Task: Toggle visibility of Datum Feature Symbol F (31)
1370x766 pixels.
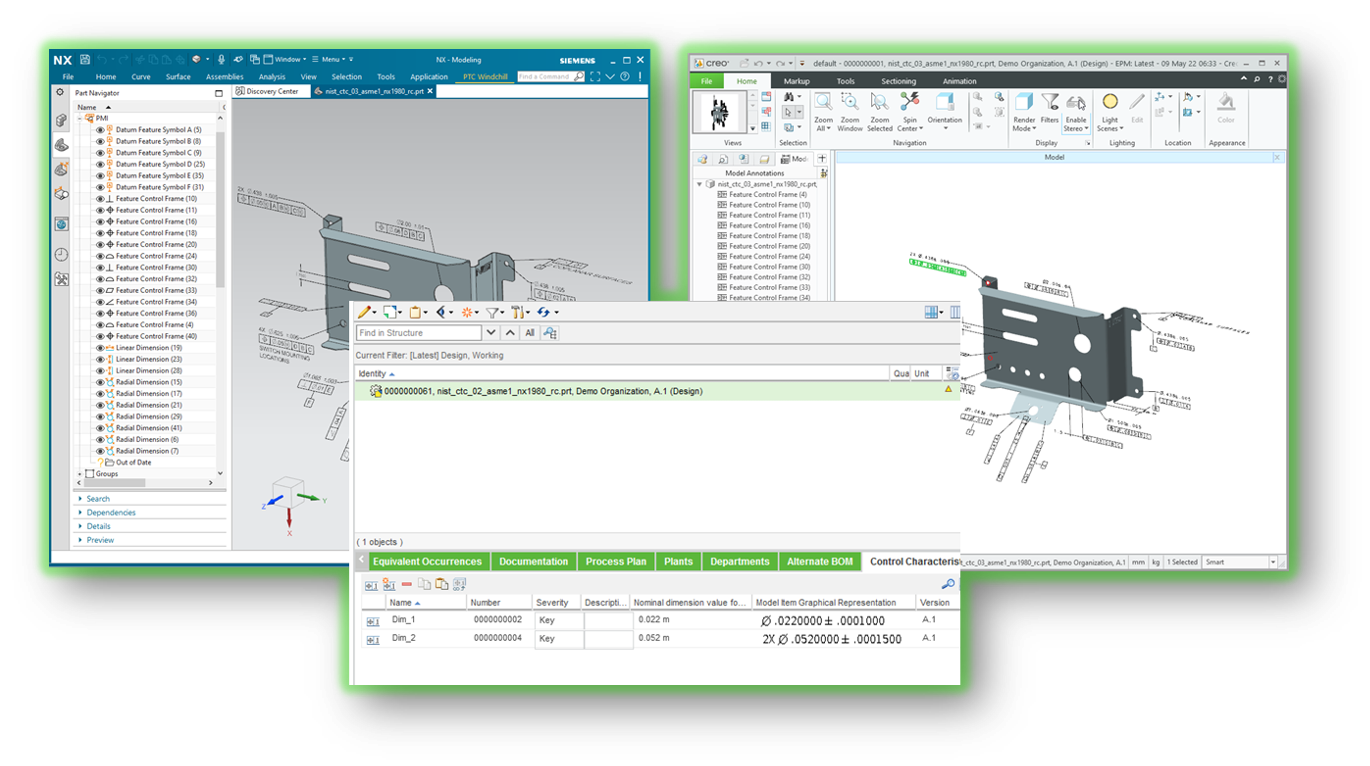Action: coord(100,187)
